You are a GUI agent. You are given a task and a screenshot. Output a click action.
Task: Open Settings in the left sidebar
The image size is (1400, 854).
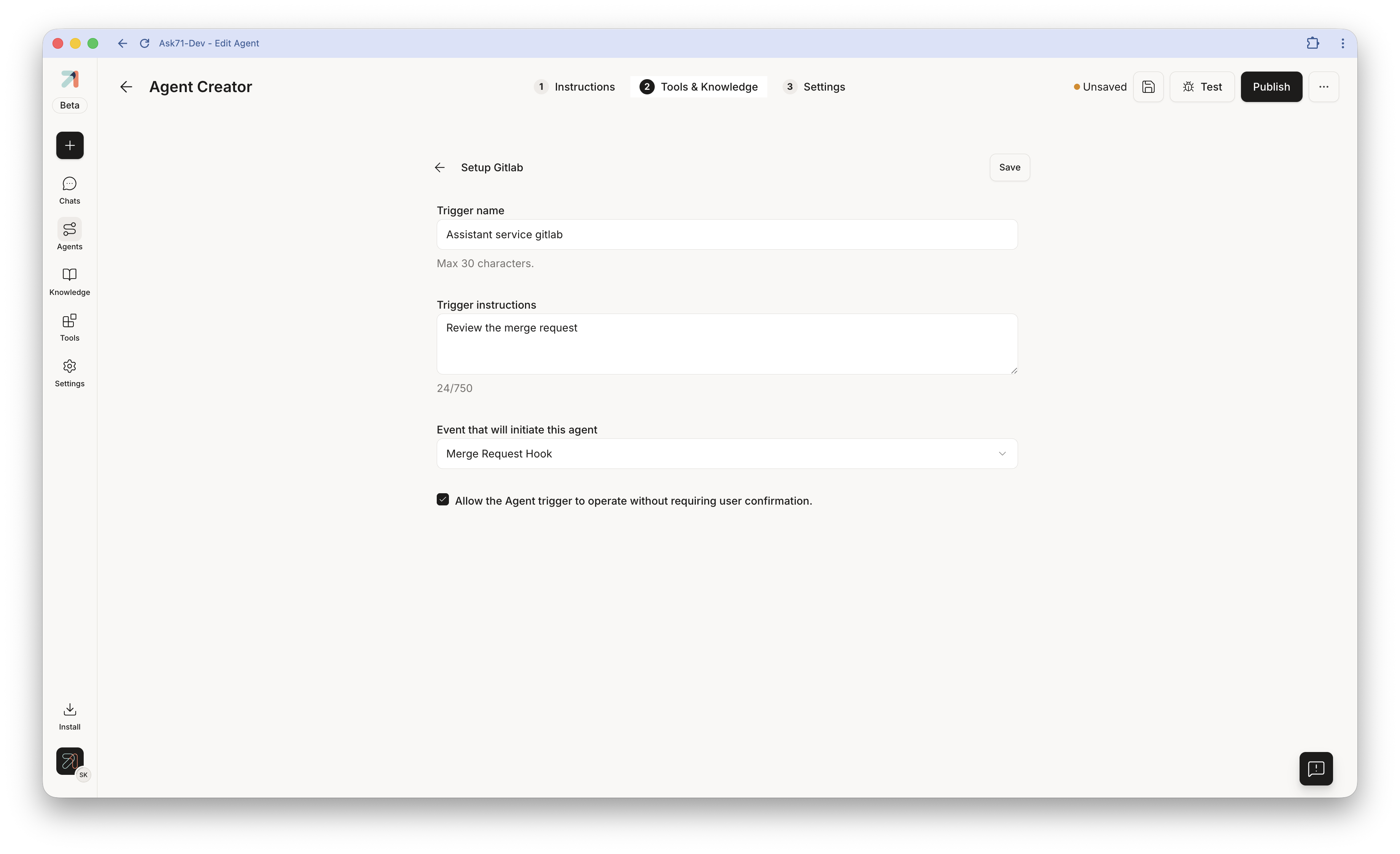[70, 373]
